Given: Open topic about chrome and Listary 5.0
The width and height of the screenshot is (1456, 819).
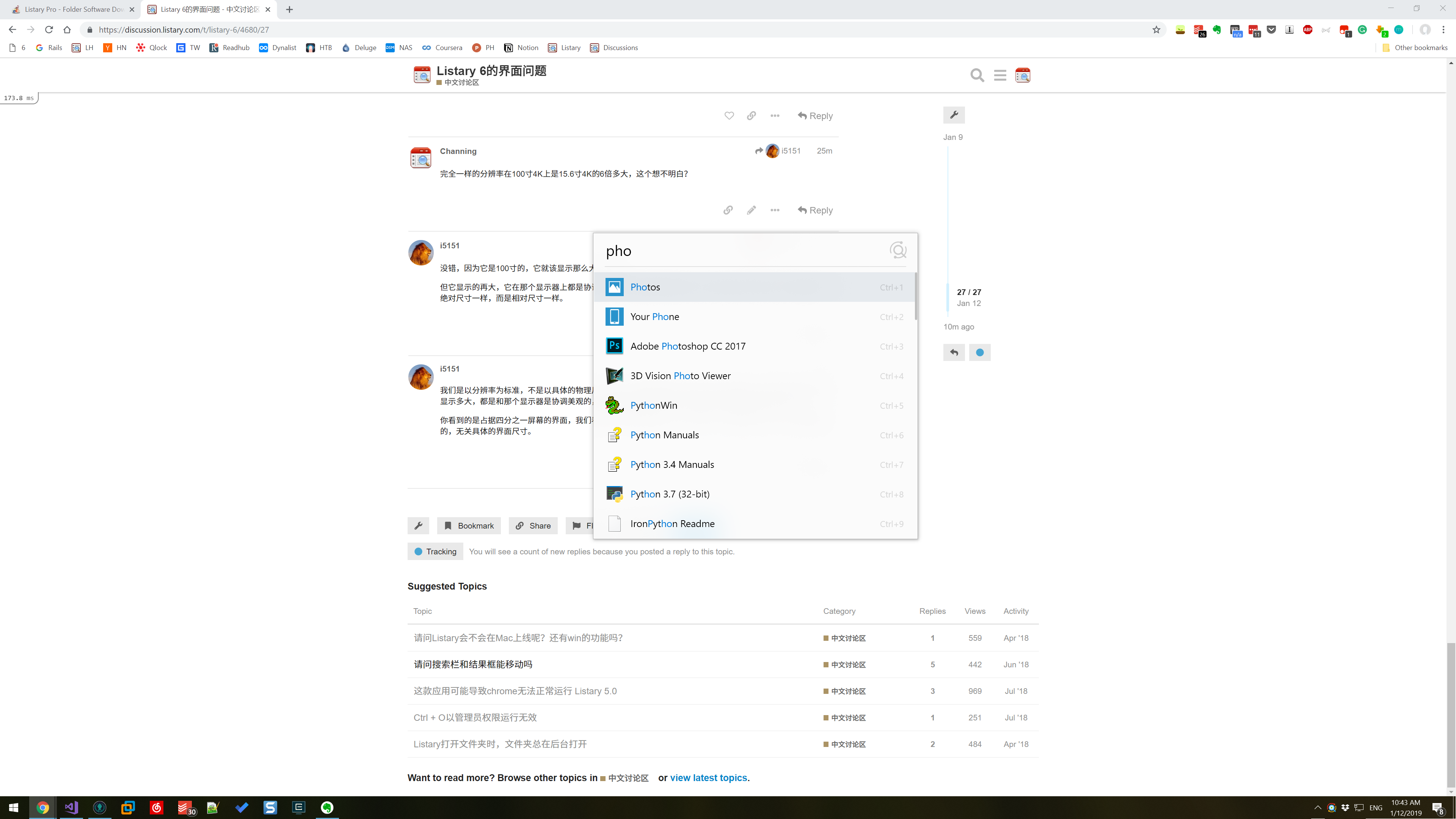Looking at the screenshot, I should pyautogui.click(x=515, y=691).
